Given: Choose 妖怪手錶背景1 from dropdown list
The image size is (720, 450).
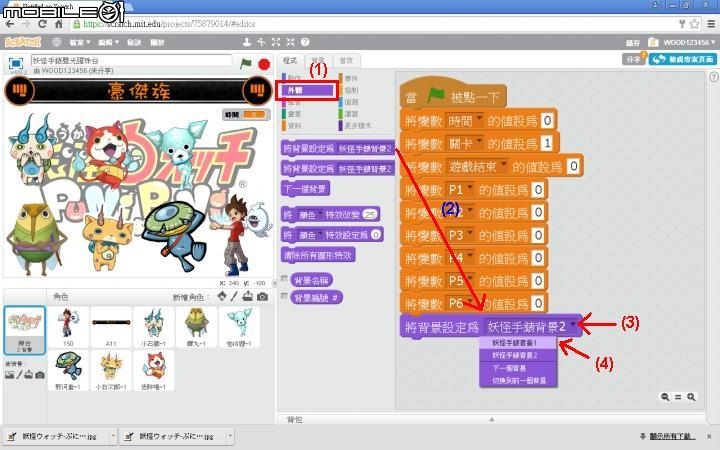Looking at the screenshot, I should (x=518, y=343).
